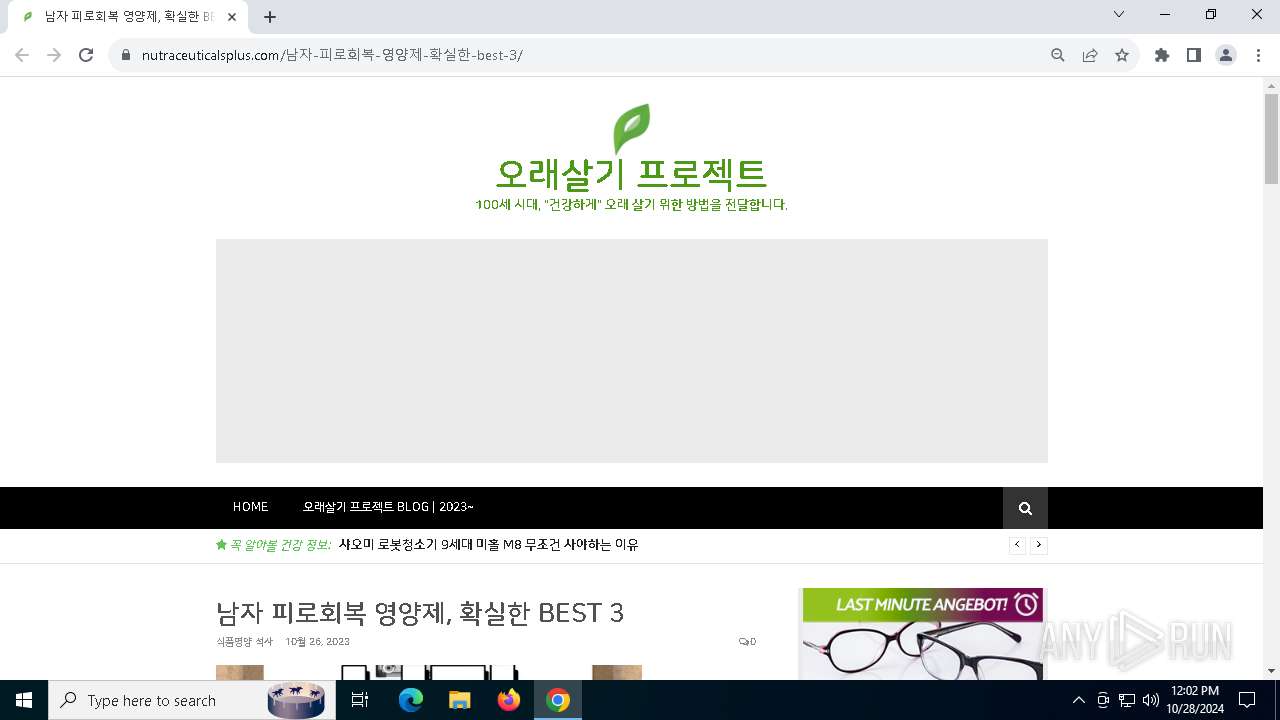Screen dimensions: 1280x720
Task: Click the browser back arrow
Action: (x=22, y=55)
